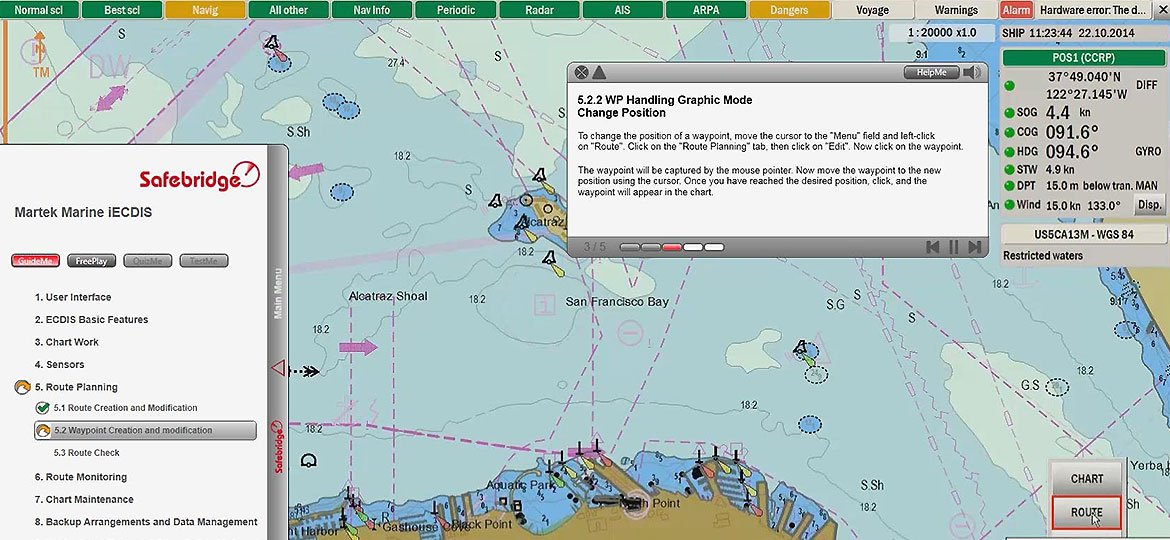Screen dimensions: 1170x540
Task: Pause the tutorial playback
Action: point(953,247)
